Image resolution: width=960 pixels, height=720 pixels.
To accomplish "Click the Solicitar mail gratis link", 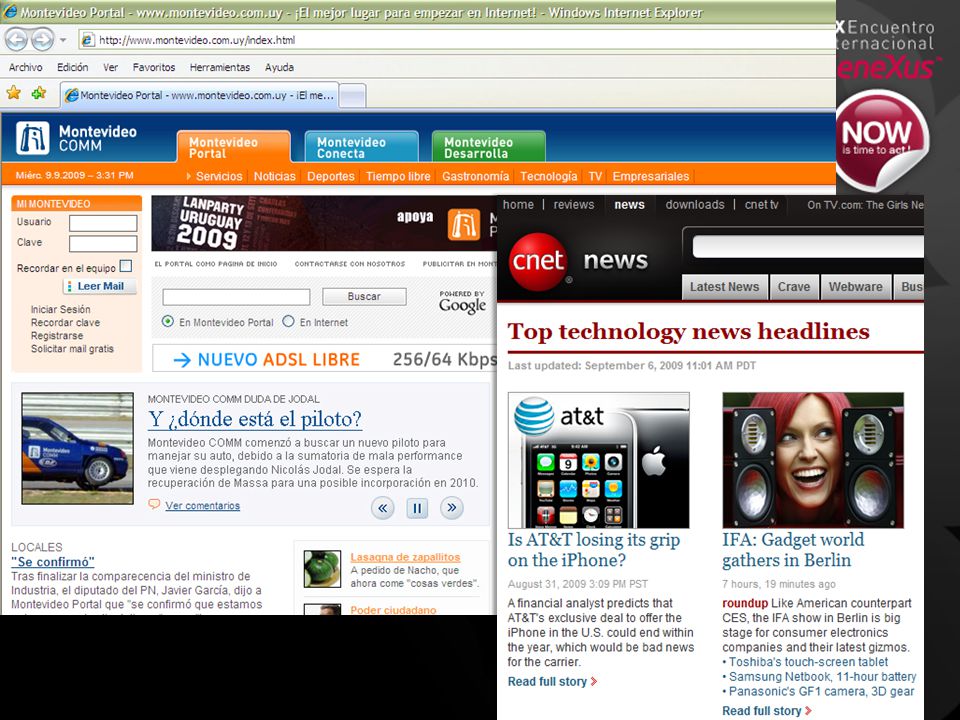I will [x=72, y=349].
